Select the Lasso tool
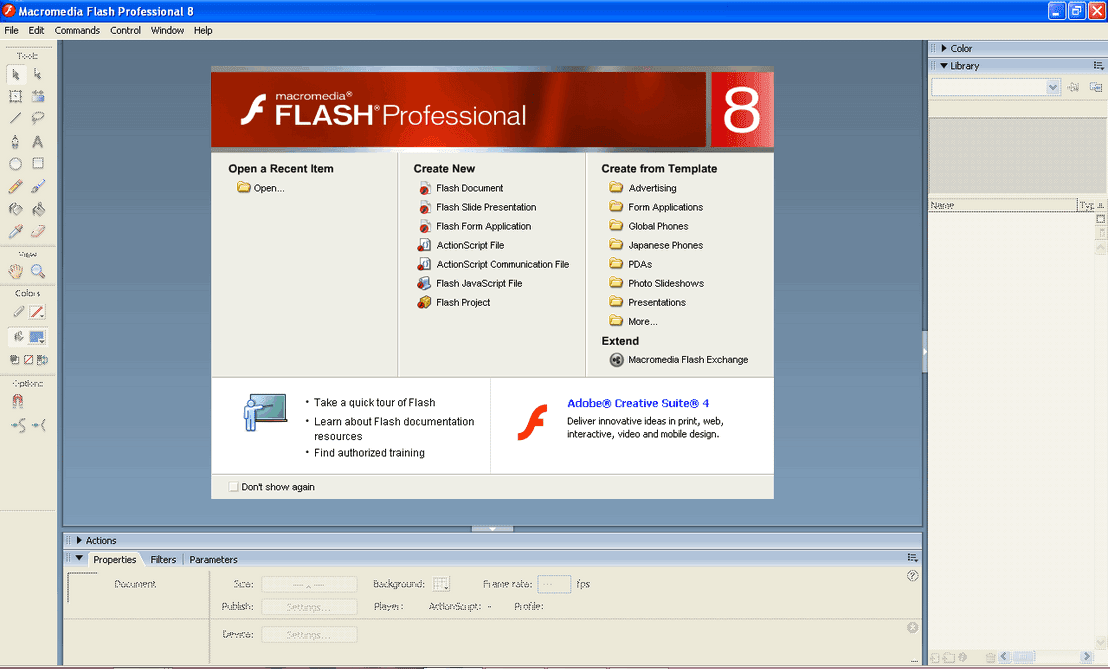Viewport: 1110px width, 669px height. [x=38, y=118]
